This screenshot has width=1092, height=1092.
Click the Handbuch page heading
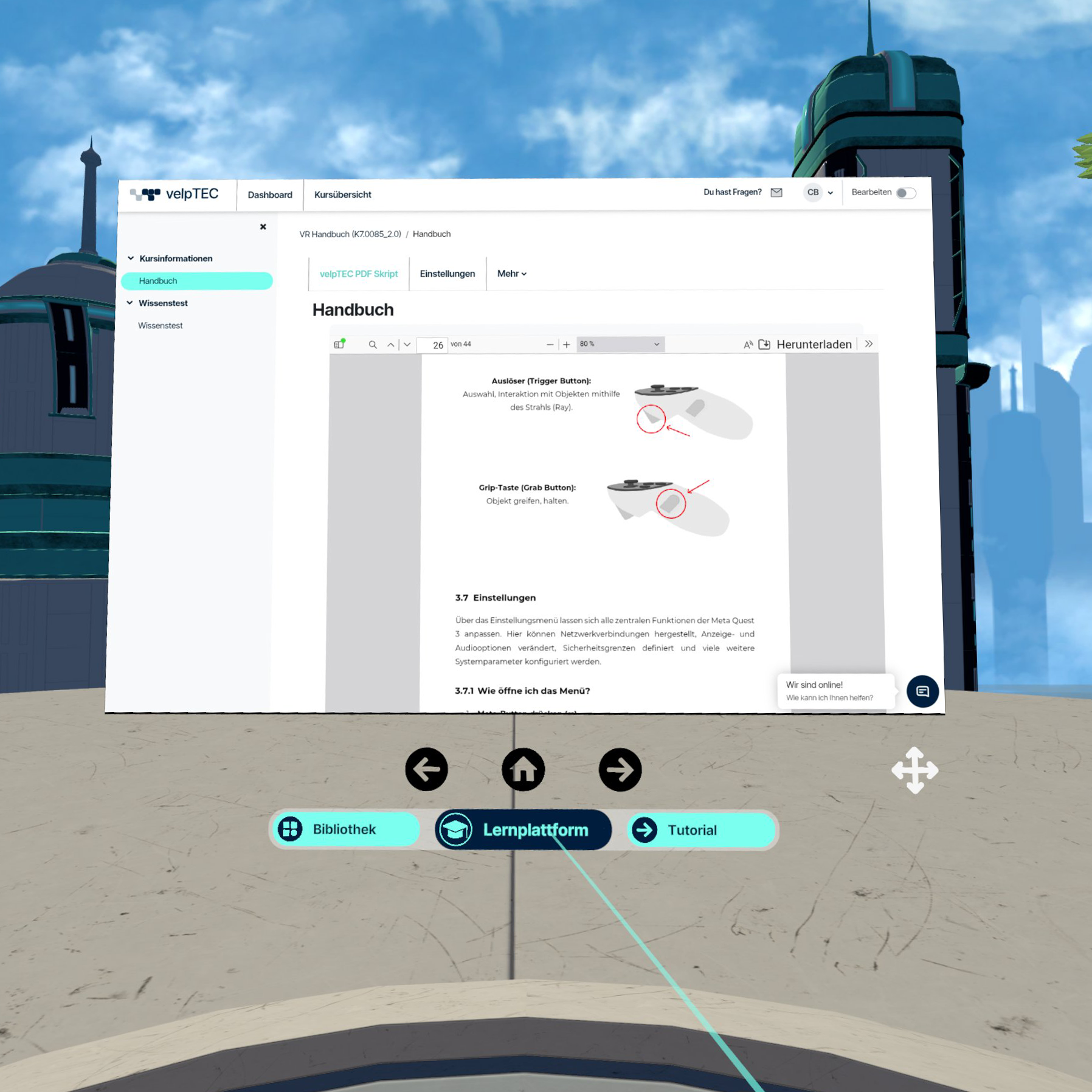[x=353, y=310]
